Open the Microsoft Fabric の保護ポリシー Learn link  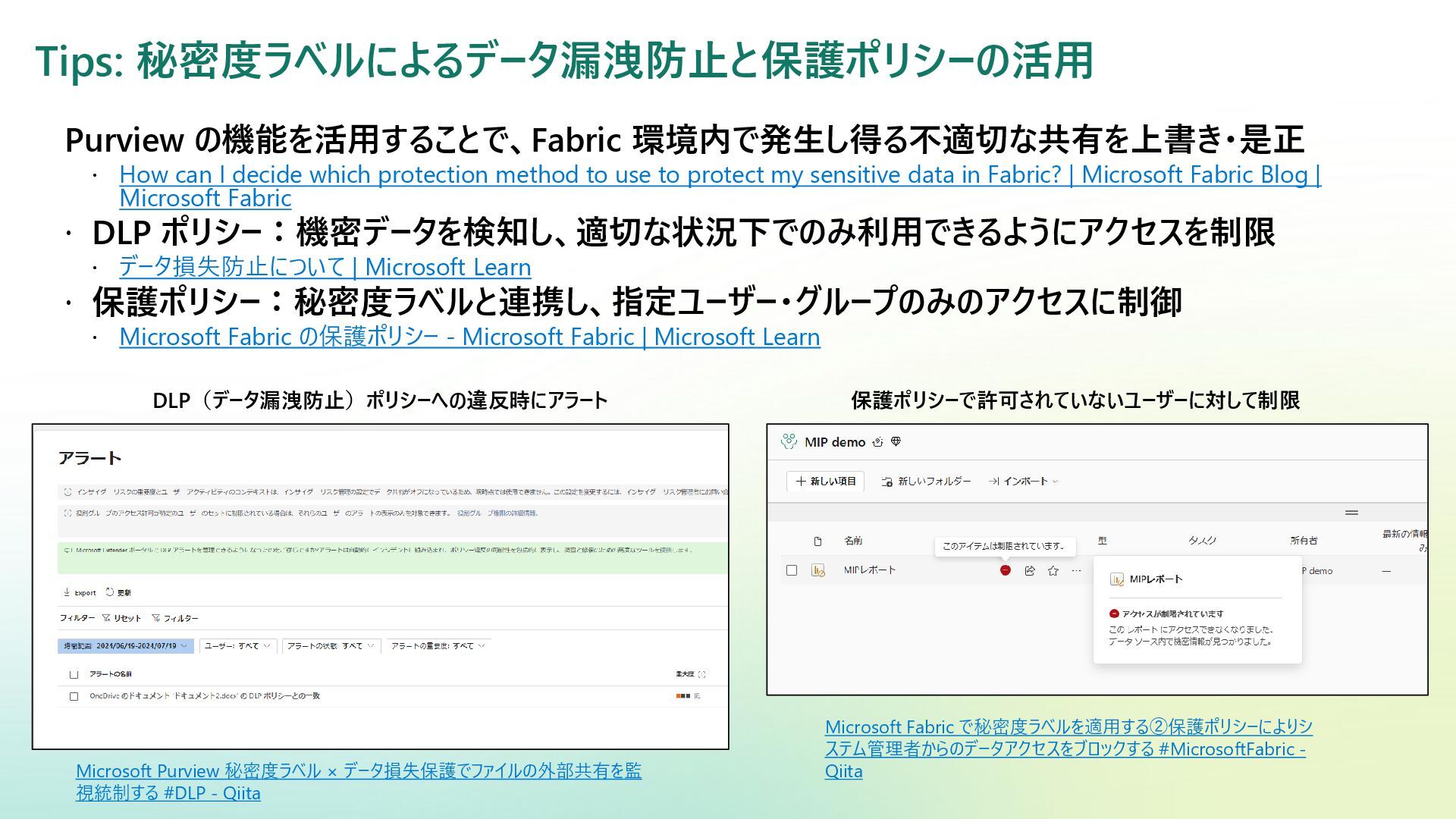pos(469,337)
